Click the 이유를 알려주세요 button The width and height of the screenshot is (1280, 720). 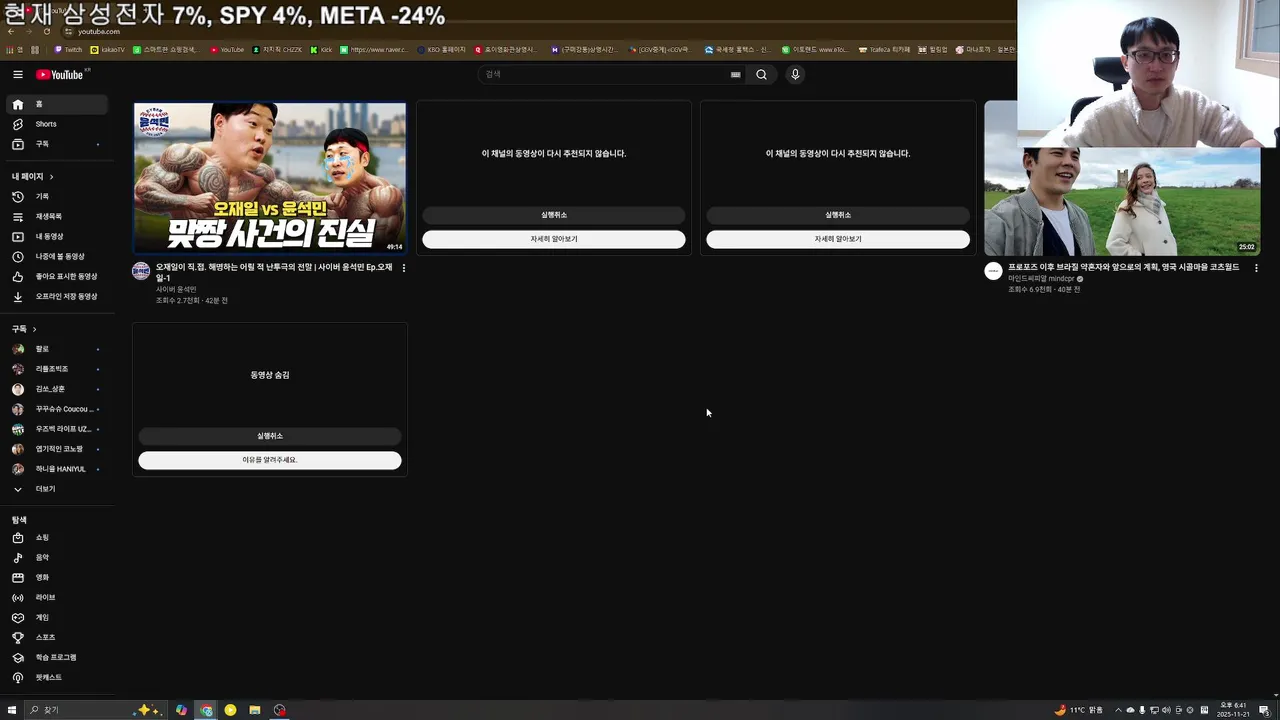pyautogui.click(x=270, y=460)
